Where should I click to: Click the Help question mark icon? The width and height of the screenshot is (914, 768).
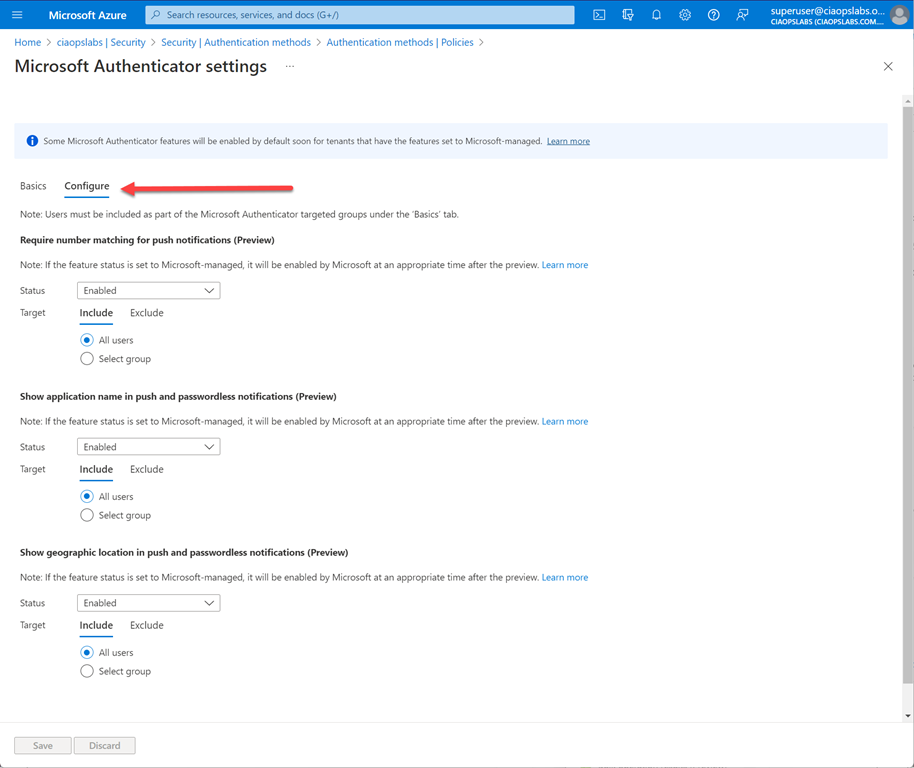[713, 15]
